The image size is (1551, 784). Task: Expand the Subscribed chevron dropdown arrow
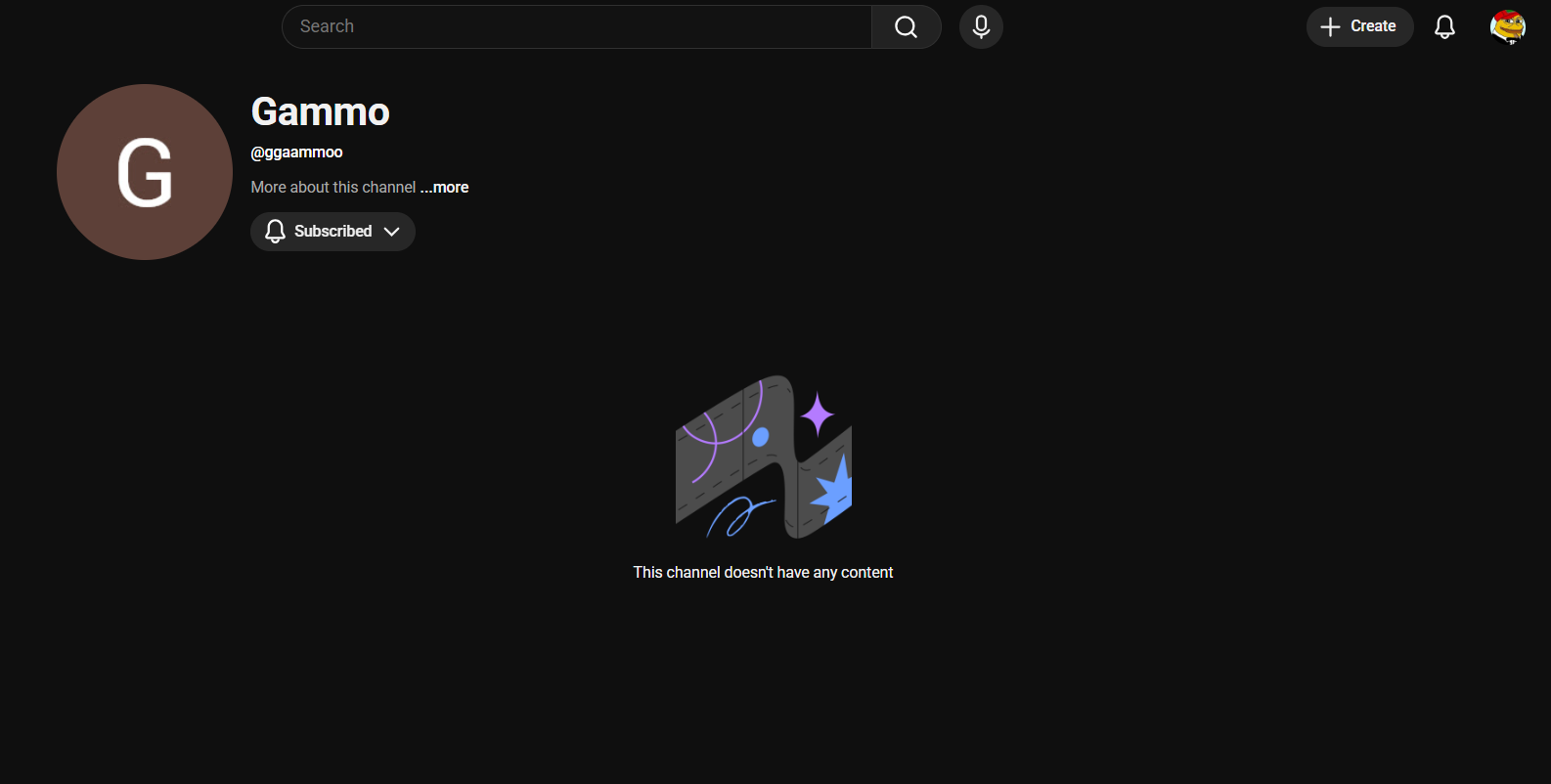click(x=392, y=232)
